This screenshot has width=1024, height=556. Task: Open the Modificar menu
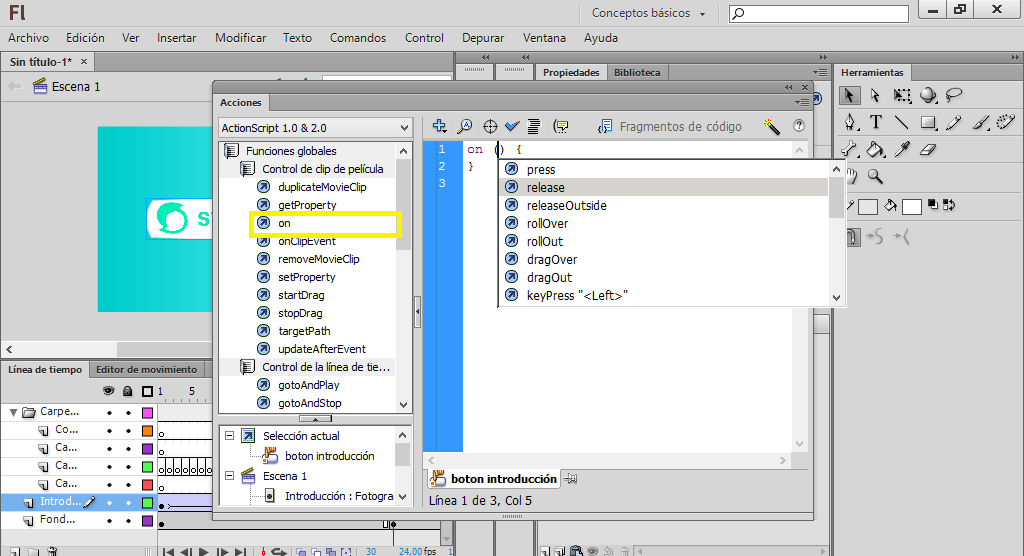point(240,38)
